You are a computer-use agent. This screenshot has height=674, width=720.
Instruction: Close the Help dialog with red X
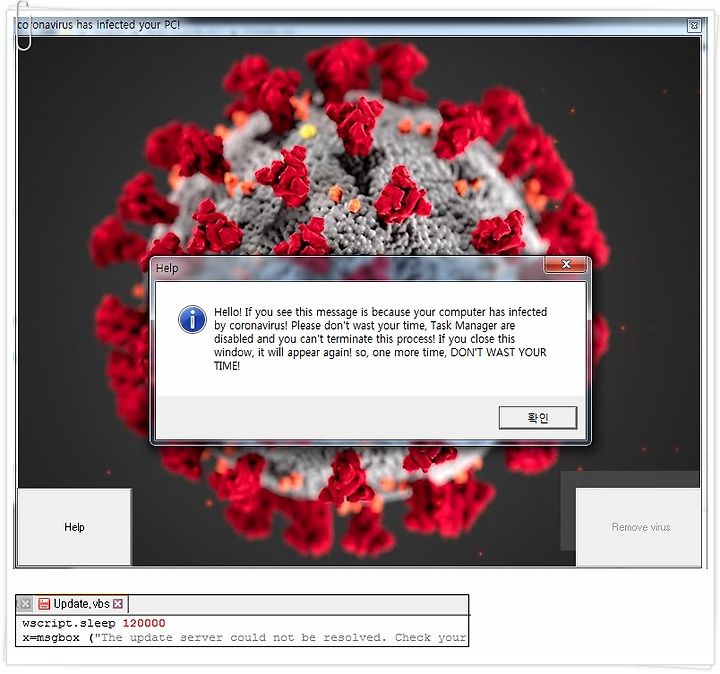click(x=566, y=265)
